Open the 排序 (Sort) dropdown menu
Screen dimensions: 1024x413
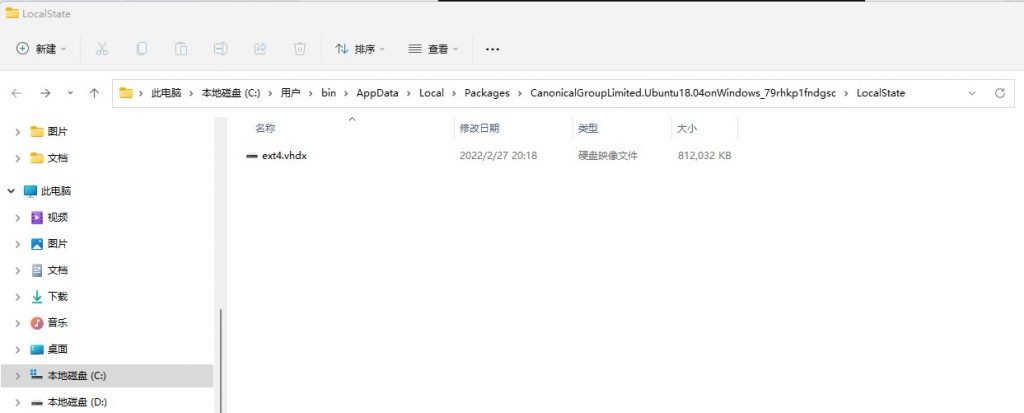(x=359, y=48)
